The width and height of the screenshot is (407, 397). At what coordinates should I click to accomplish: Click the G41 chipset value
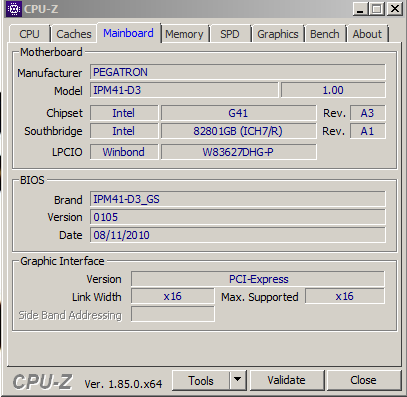coord(239,113)
